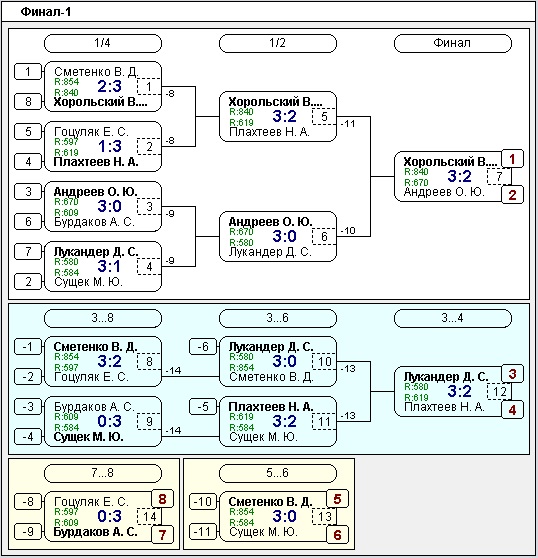
Task: Click the 1st place badge
Action: click(x=512, y=159)
